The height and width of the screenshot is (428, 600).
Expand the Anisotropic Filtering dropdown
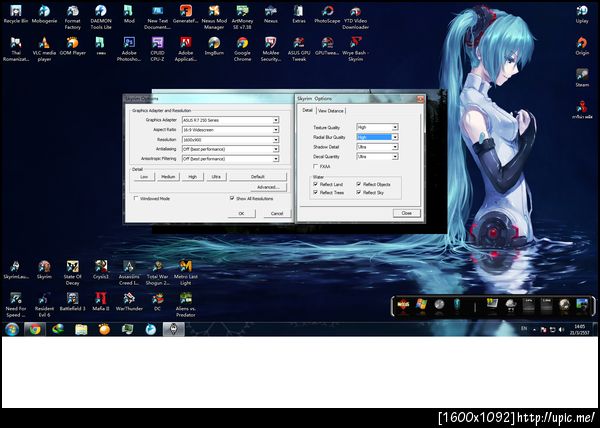coord(231,159)
